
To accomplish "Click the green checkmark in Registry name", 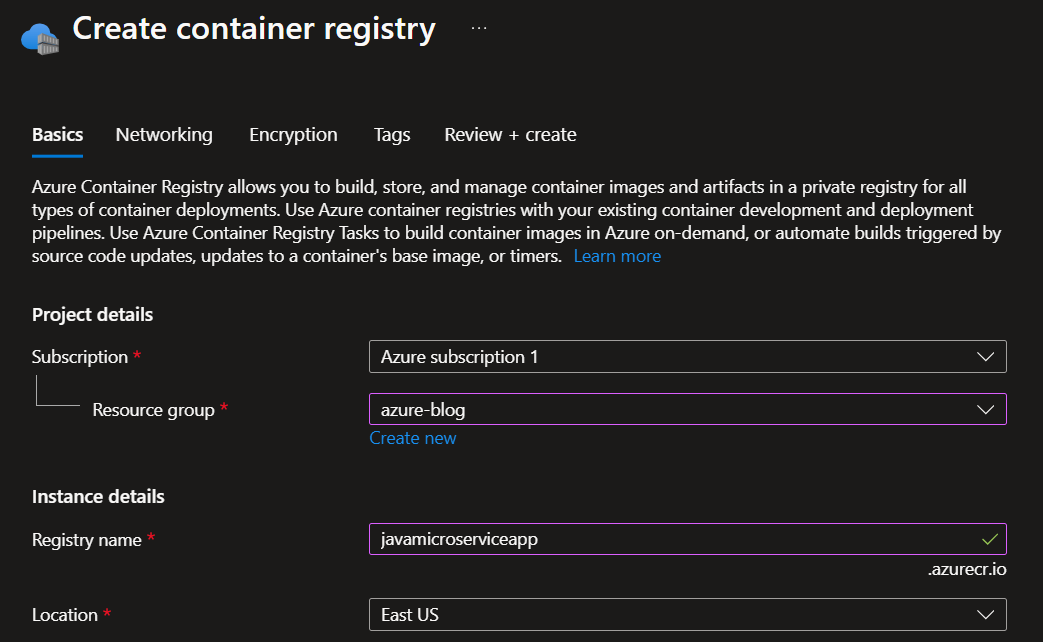I will click(x=990, y=540).
